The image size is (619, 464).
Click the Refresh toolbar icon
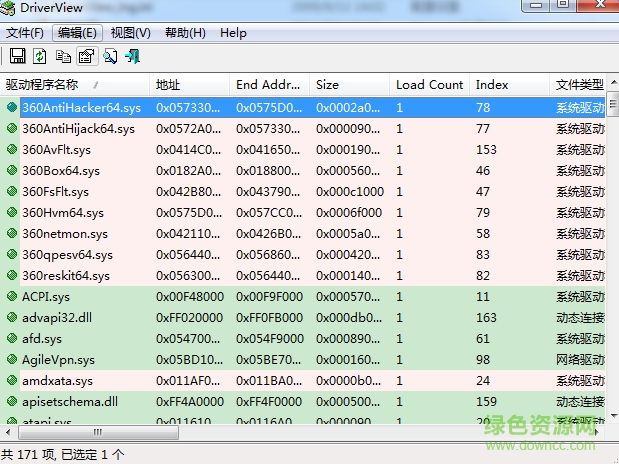pos(40,56)
